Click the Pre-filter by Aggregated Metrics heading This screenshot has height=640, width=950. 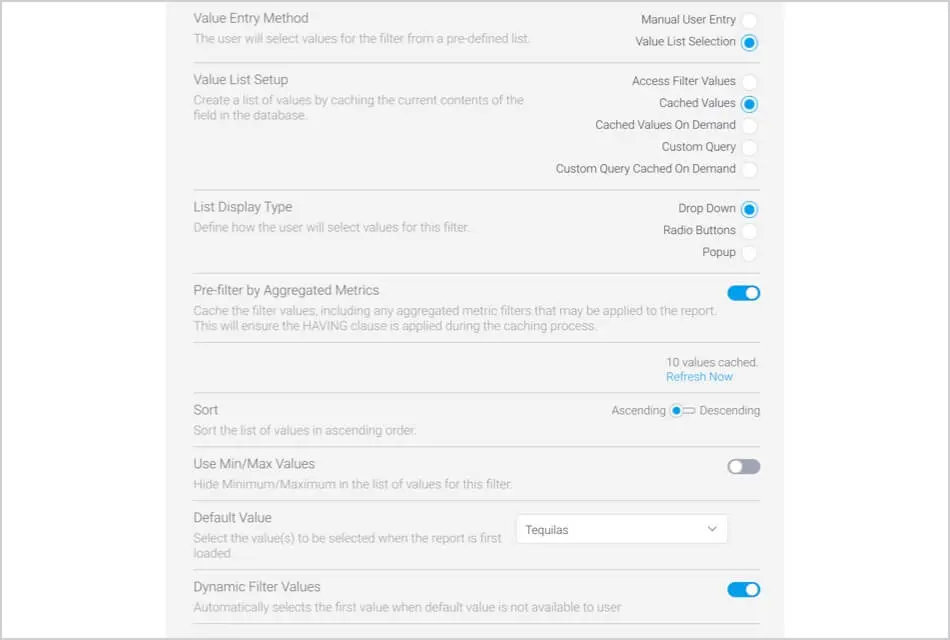[x=286, y=291]
